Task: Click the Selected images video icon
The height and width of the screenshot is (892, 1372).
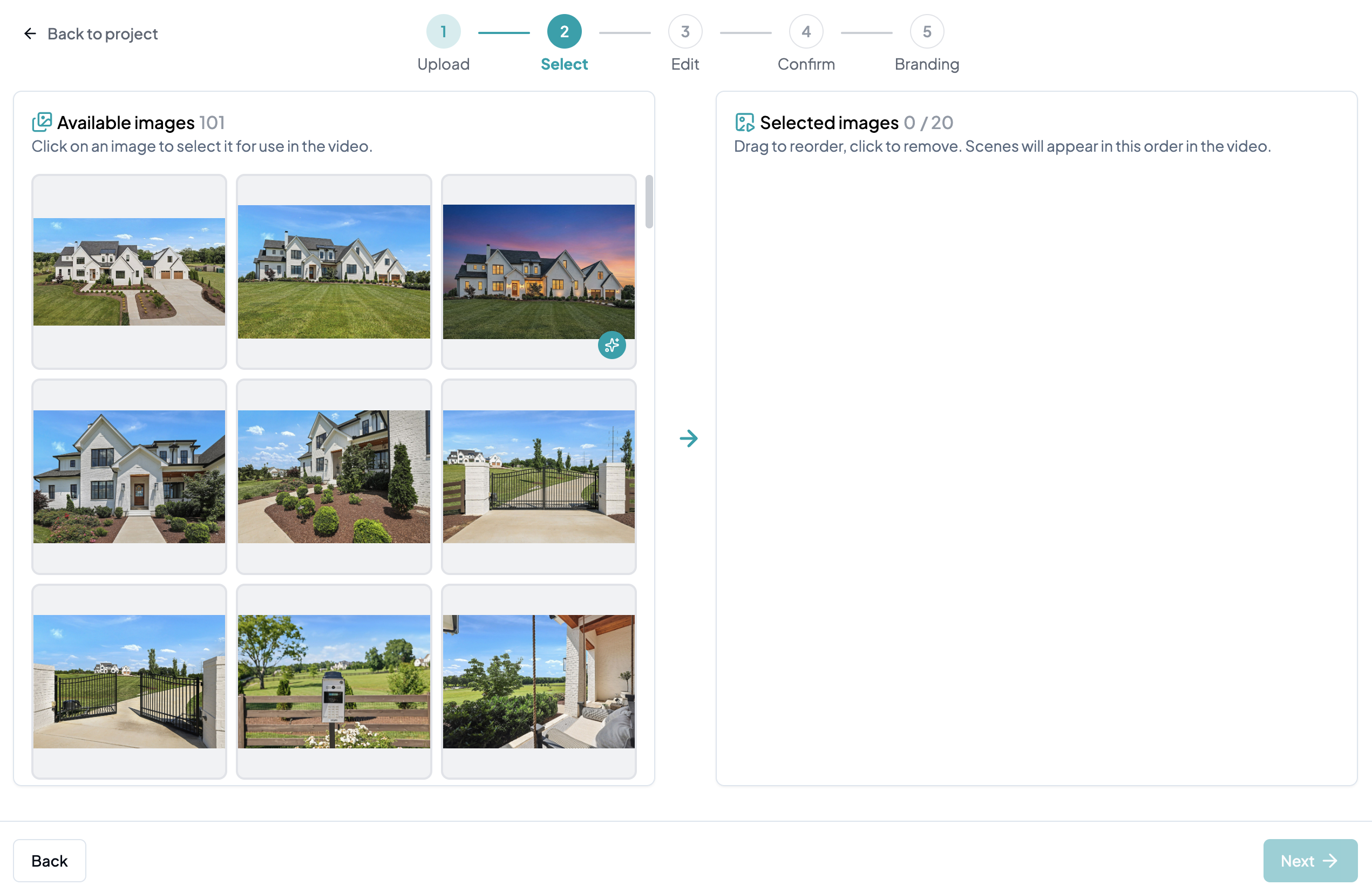Action: (744, 122)
